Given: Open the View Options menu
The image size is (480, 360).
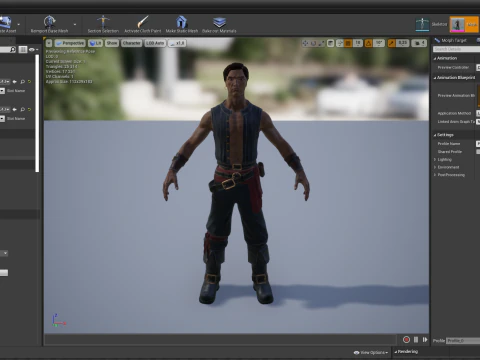Looking at the screenshot, I should [371, 352].
